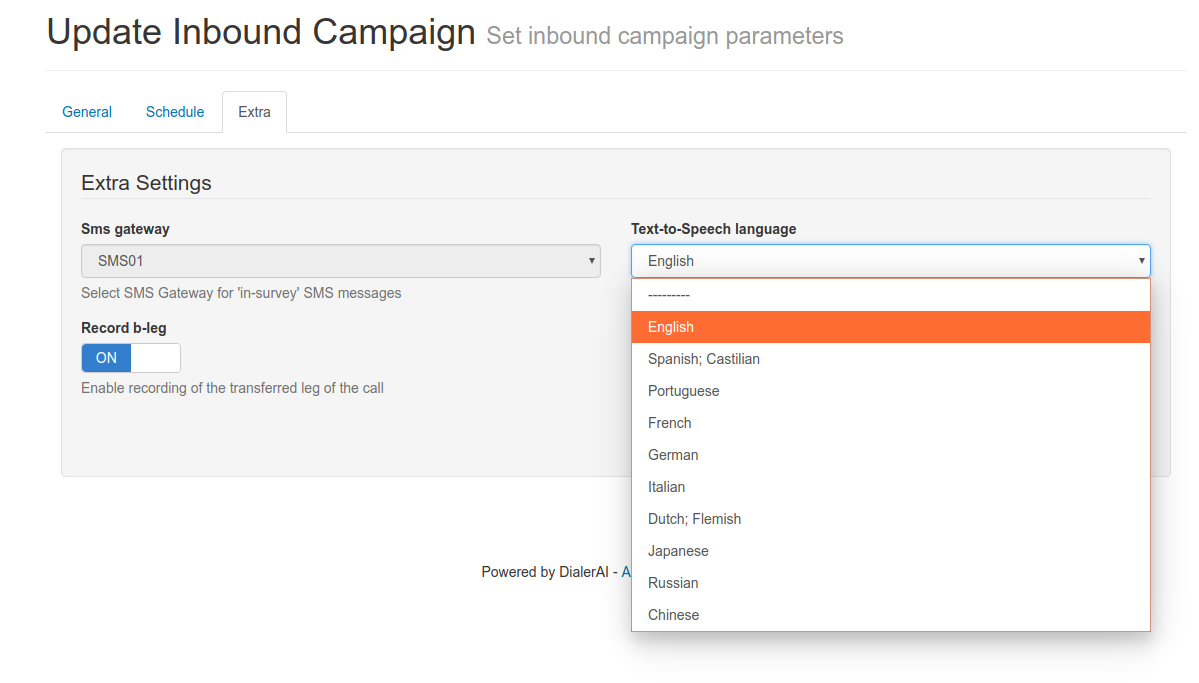Select Spanish; Castilian language option
The image size is (1199, 683).
(890, 359)
